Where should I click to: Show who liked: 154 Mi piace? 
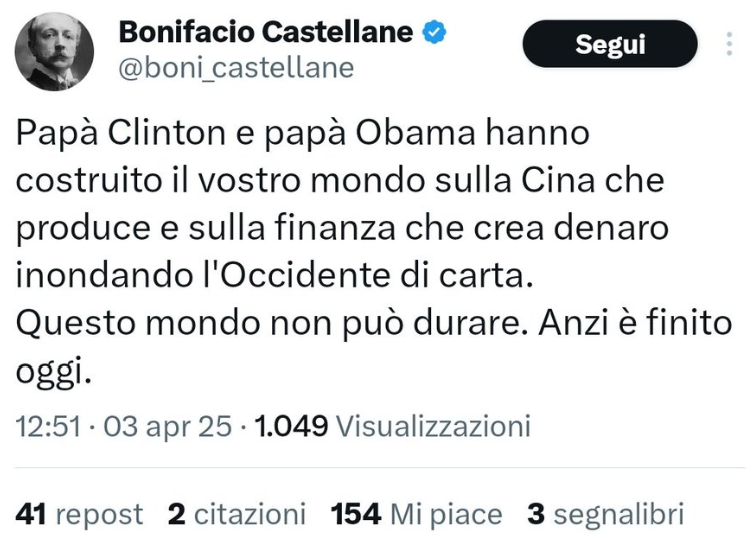(416, 514)
